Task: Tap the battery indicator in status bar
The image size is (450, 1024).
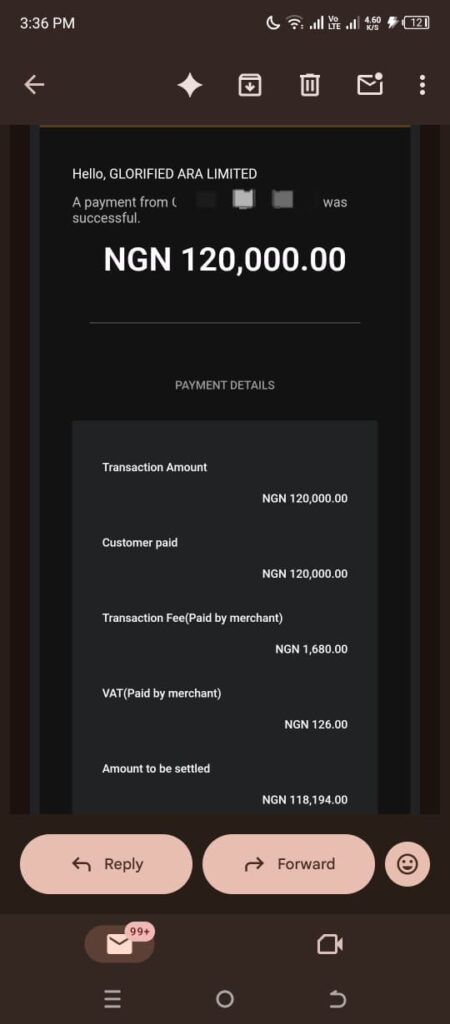Action: pyautogui.click(x=417, y=23)
